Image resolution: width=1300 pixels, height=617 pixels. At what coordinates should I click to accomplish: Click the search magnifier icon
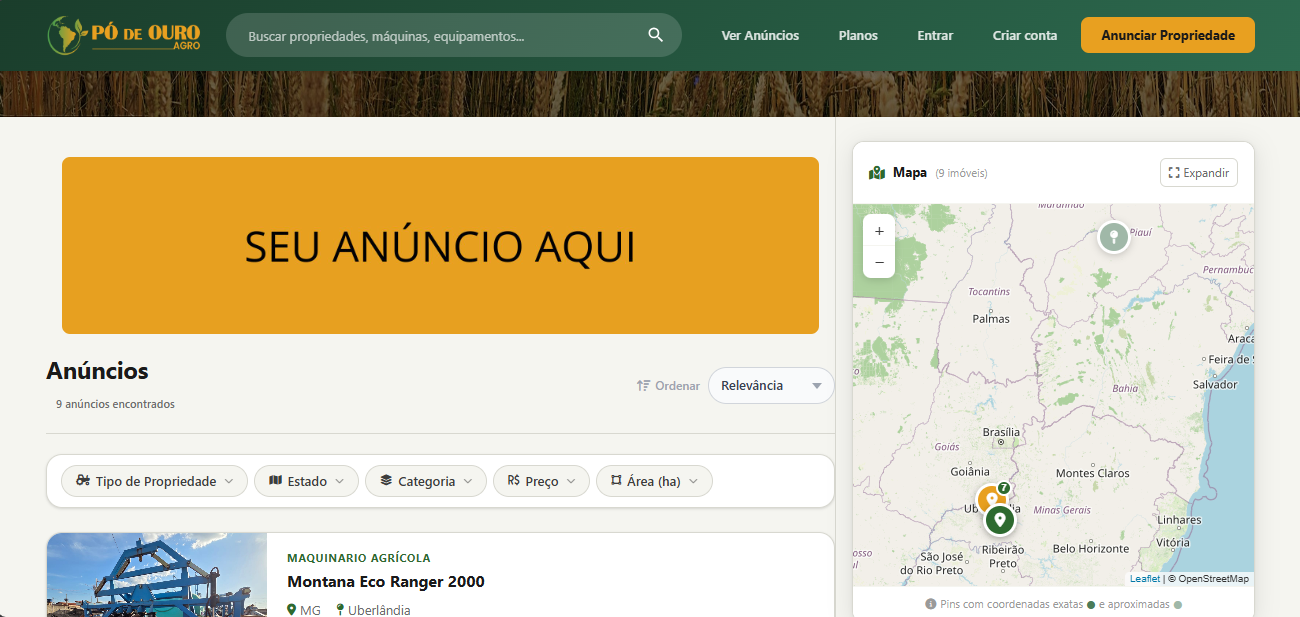coord(656,35)
